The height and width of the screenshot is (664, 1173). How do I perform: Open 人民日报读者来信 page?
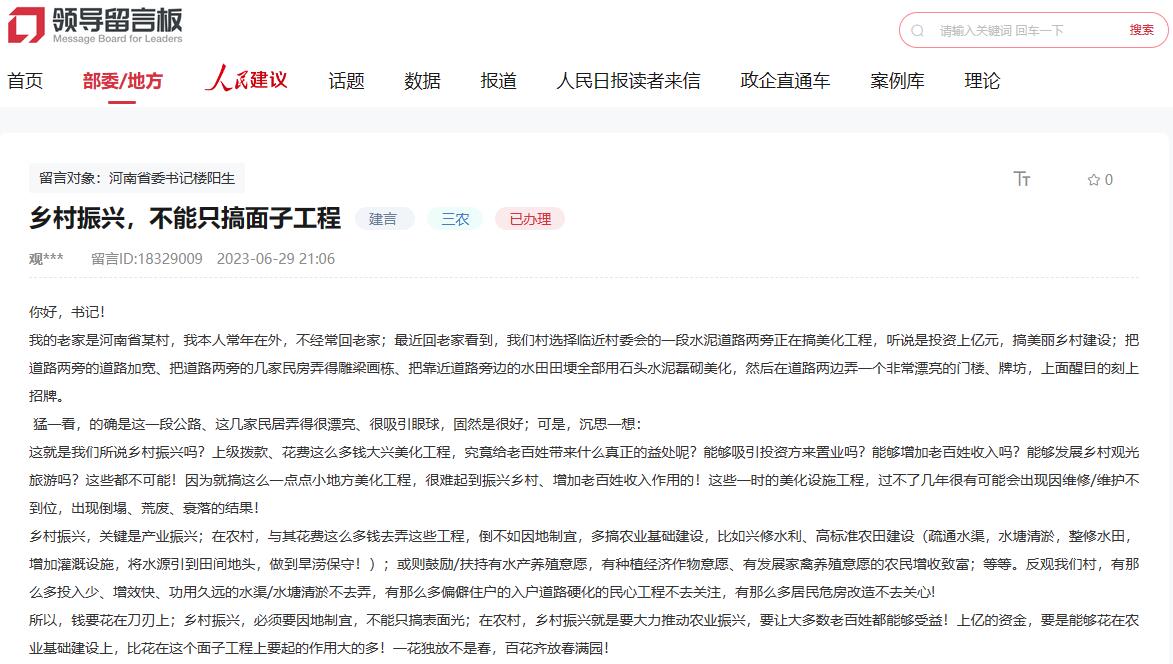click(629, 80)
